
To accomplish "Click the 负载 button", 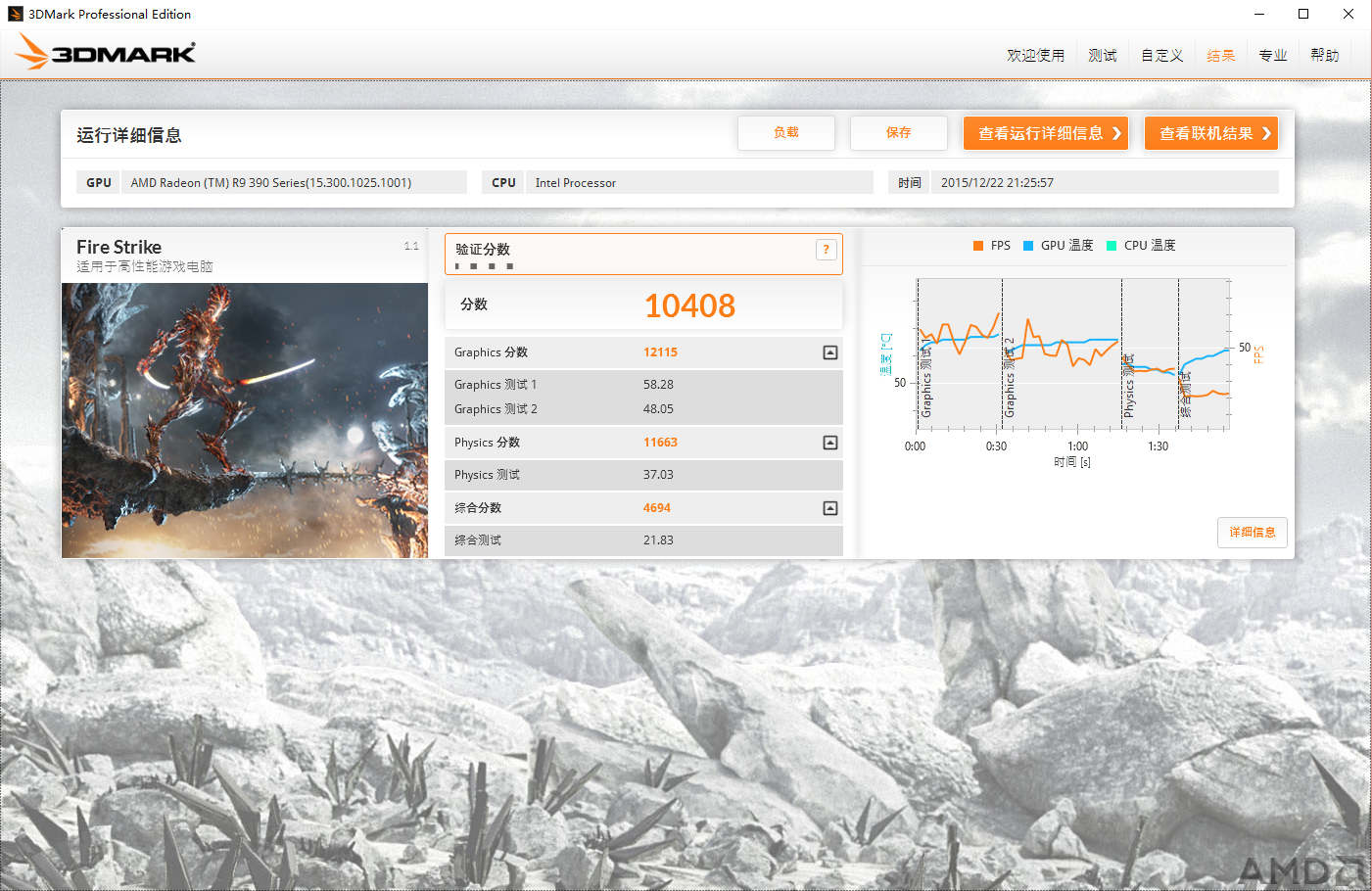I will [x=786, y=133].
